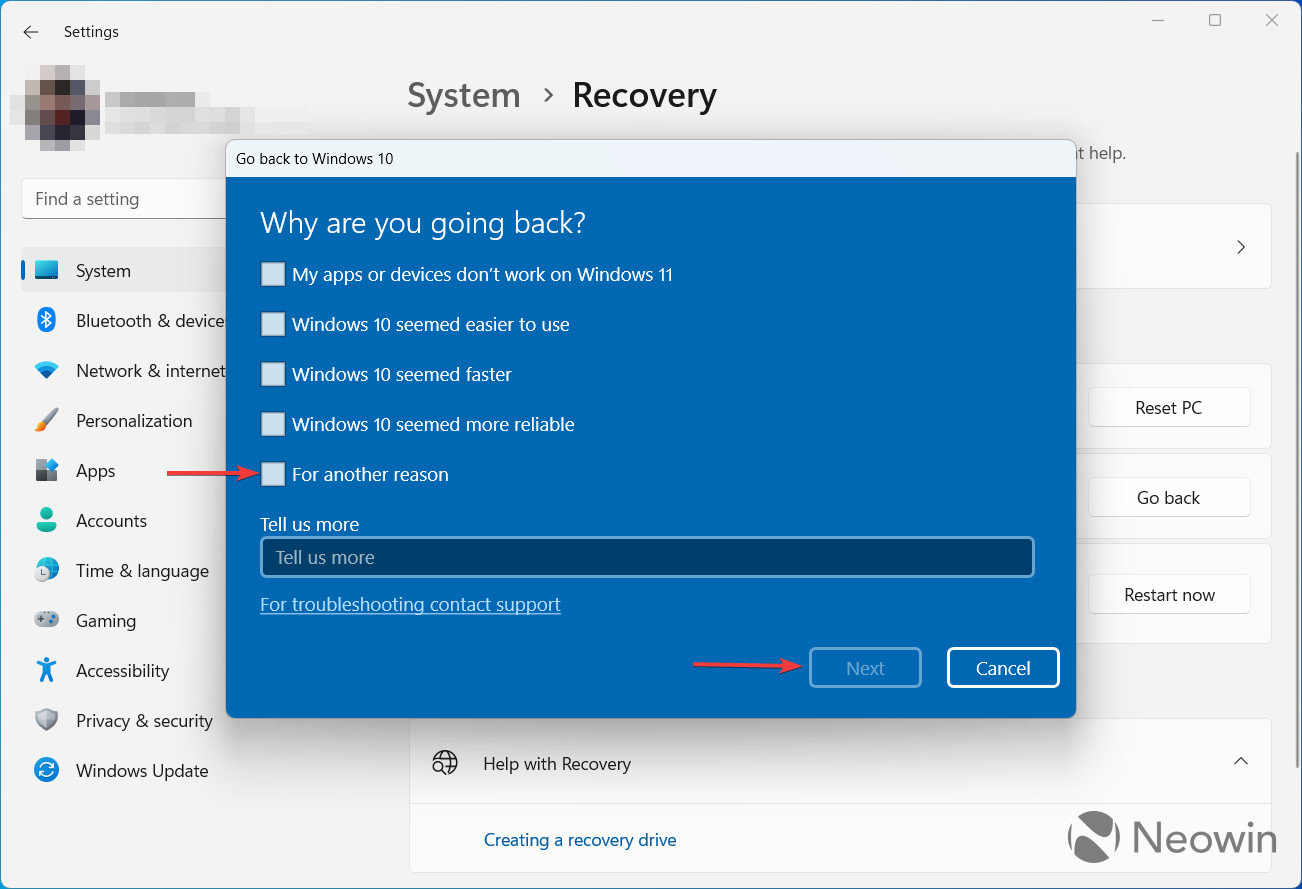The image size is (1302, 889).
Task: Click the Restart now button
Action: [1169, 595]
